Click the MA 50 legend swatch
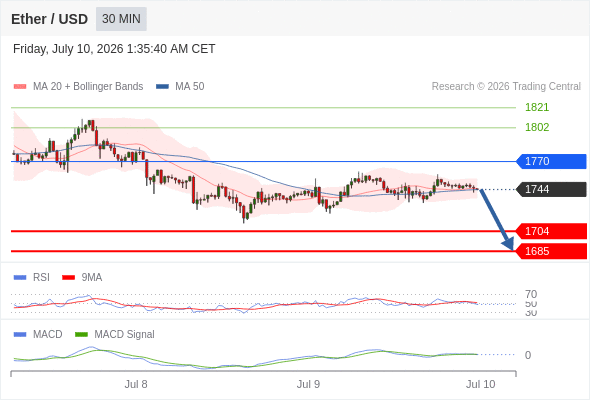The image size is (590, 400). (x=162, y=87)
